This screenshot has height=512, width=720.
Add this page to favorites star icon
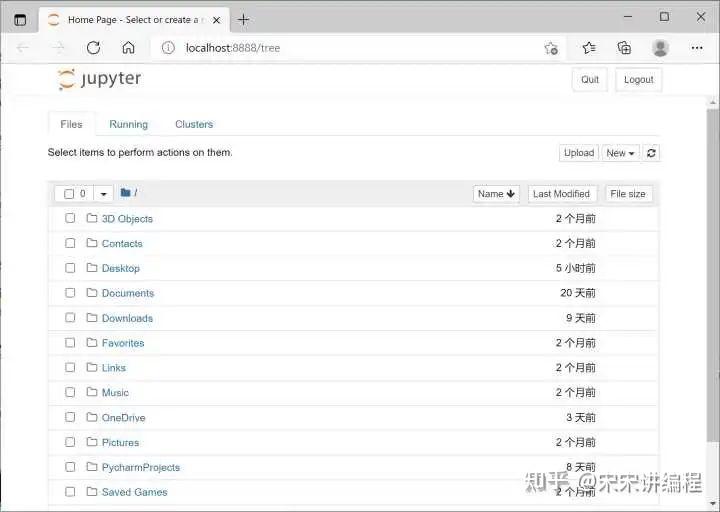tap(551, 48)
